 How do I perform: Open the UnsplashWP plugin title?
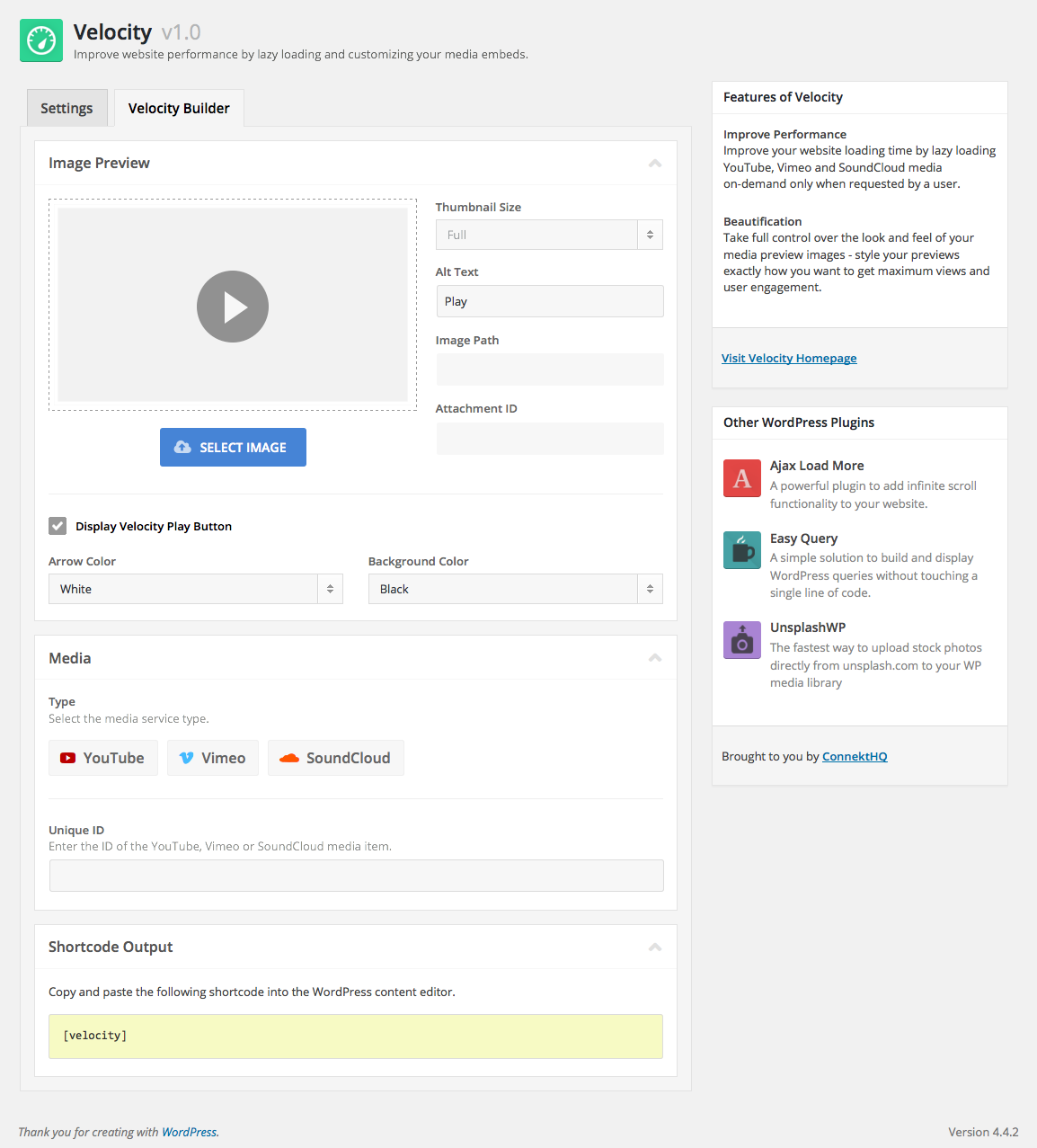click(808, 627)
